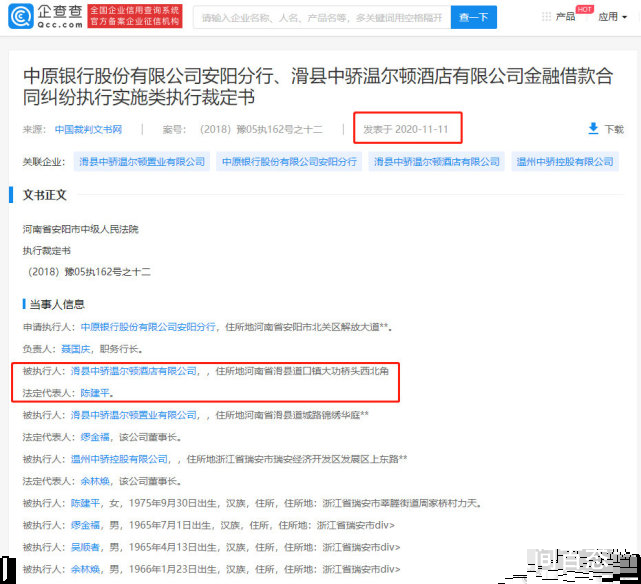Open 温州中骄控股有限公司 link in the parties section
641x584 pixels.
pos(119,459)
